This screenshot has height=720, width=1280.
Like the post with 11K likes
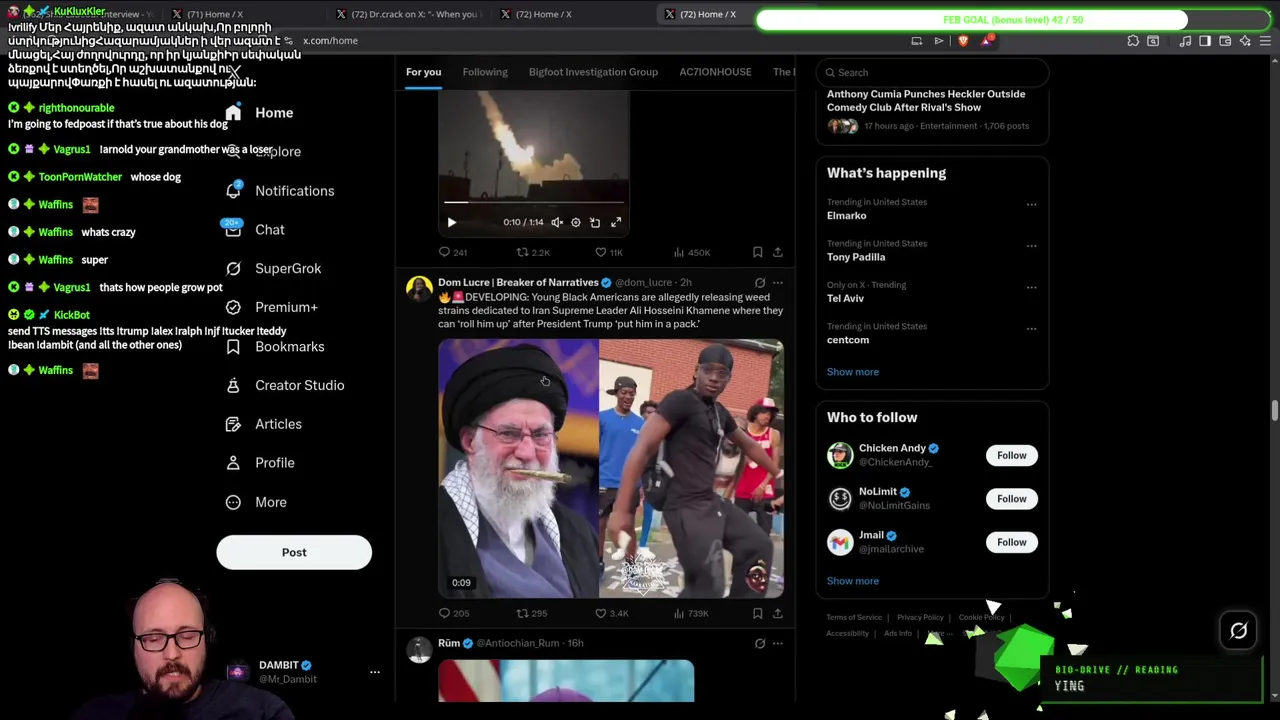(609, 252)
